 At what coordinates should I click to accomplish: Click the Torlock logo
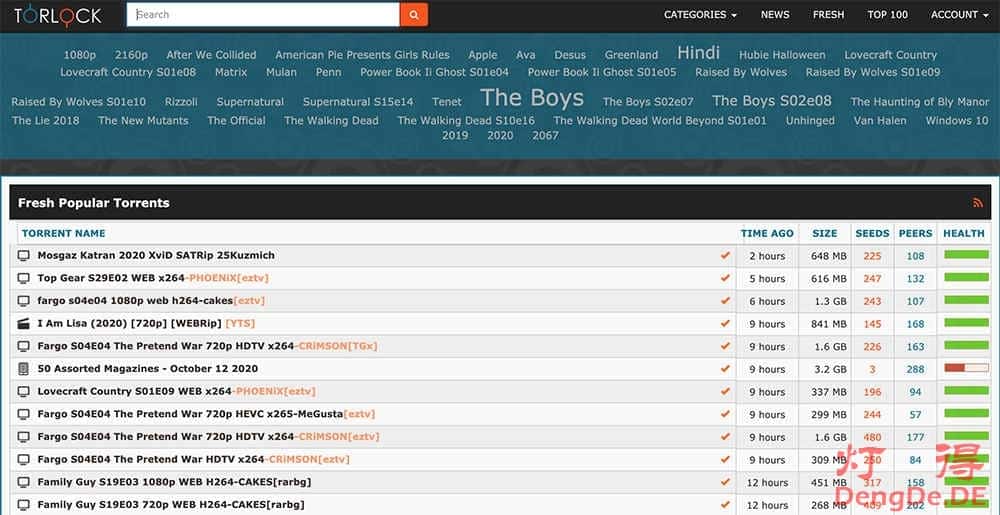coord(58,15)
